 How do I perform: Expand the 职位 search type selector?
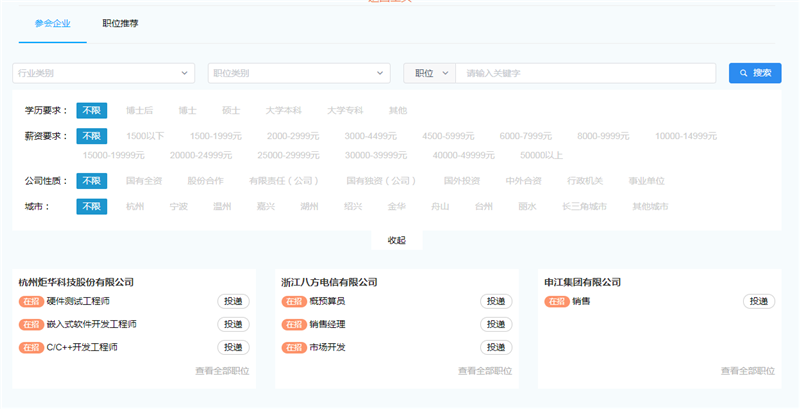tap(429, 73)
